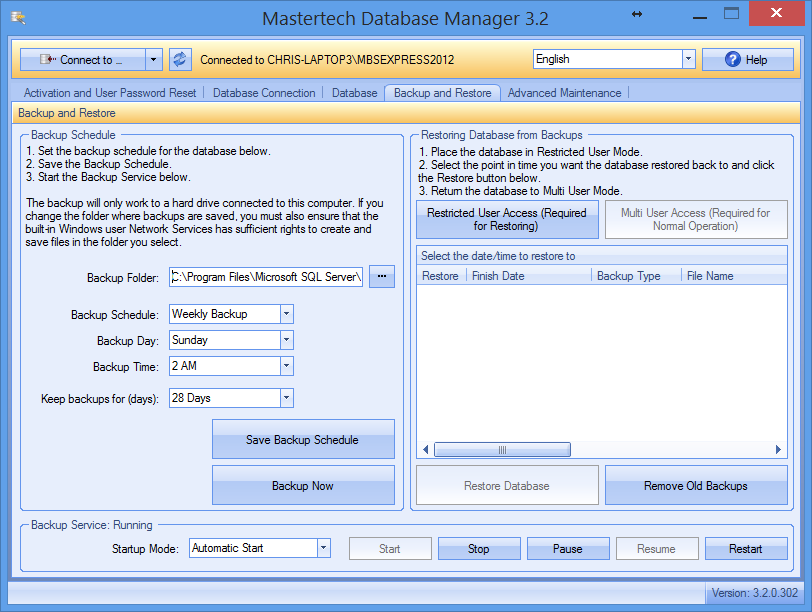Screen dimensions: 812x612
Task: Click the left scroll arrow of restore list
Action: (x=425, y=449)
